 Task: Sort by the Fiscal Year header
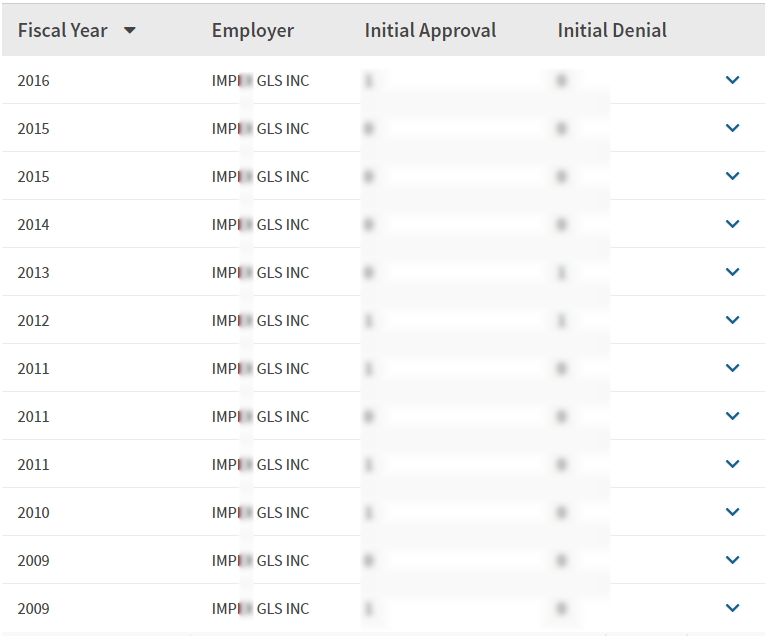coord(62,31)
